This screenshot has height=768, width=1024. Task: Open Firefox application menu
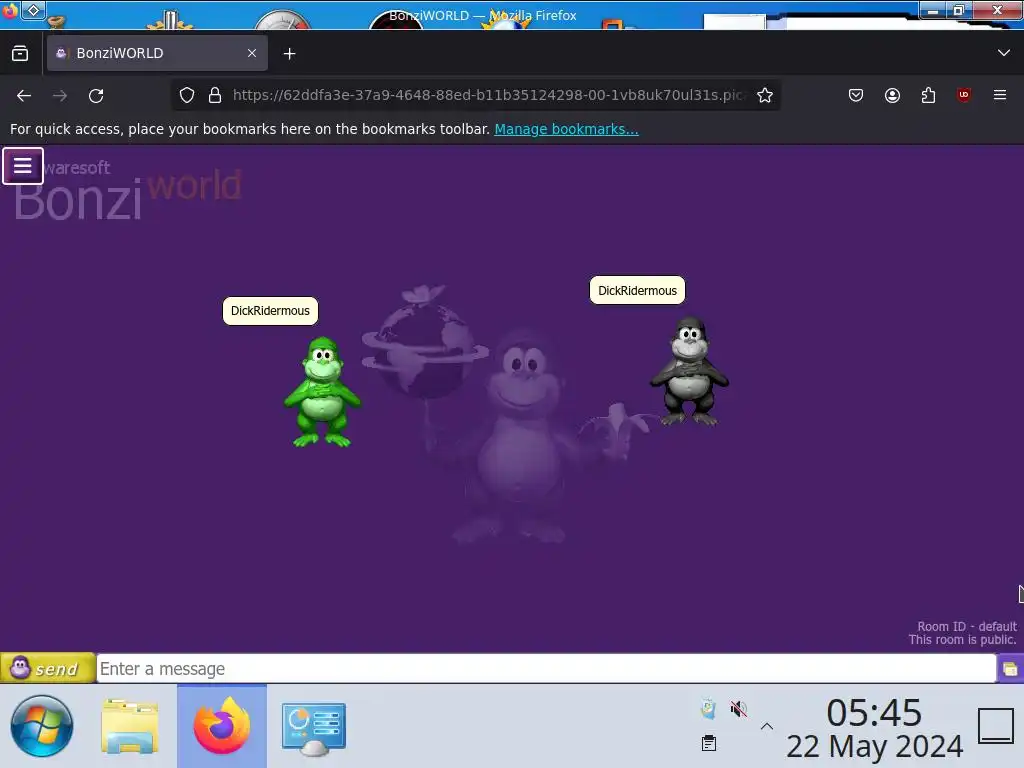coord(1000,95)
